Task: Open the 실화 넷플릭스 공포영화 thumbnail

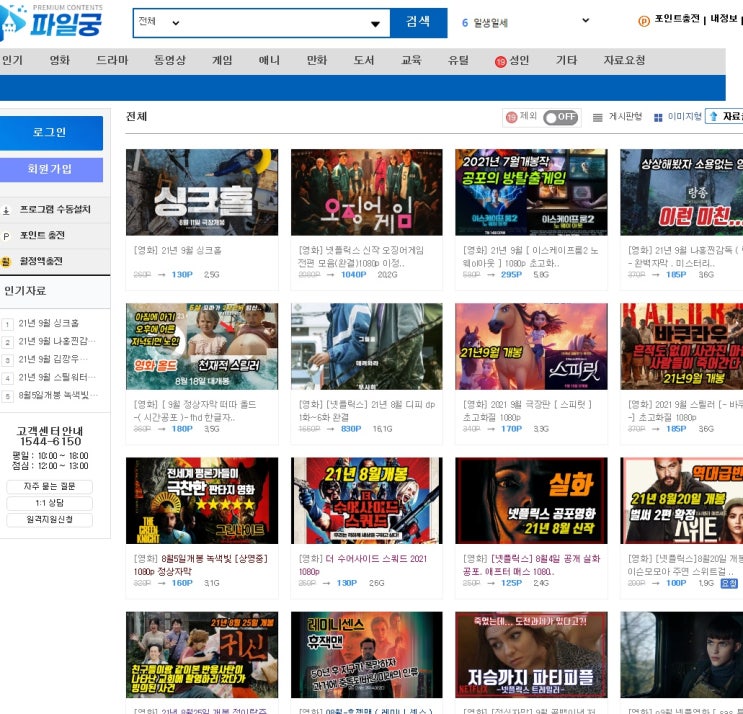Action: [531, 501]
